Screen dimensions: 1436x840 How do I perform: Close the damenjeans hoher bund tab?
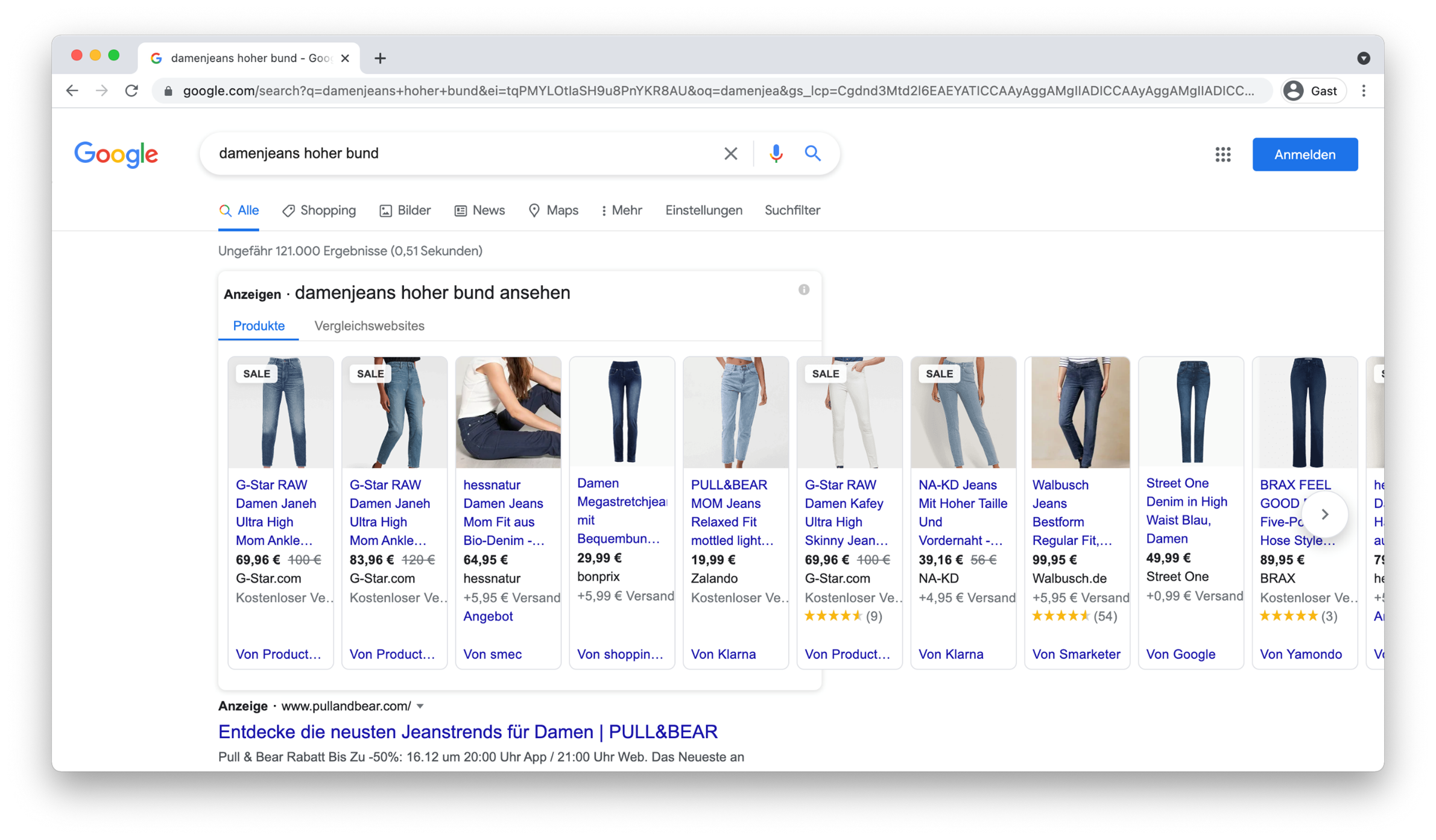click(345, 58)
